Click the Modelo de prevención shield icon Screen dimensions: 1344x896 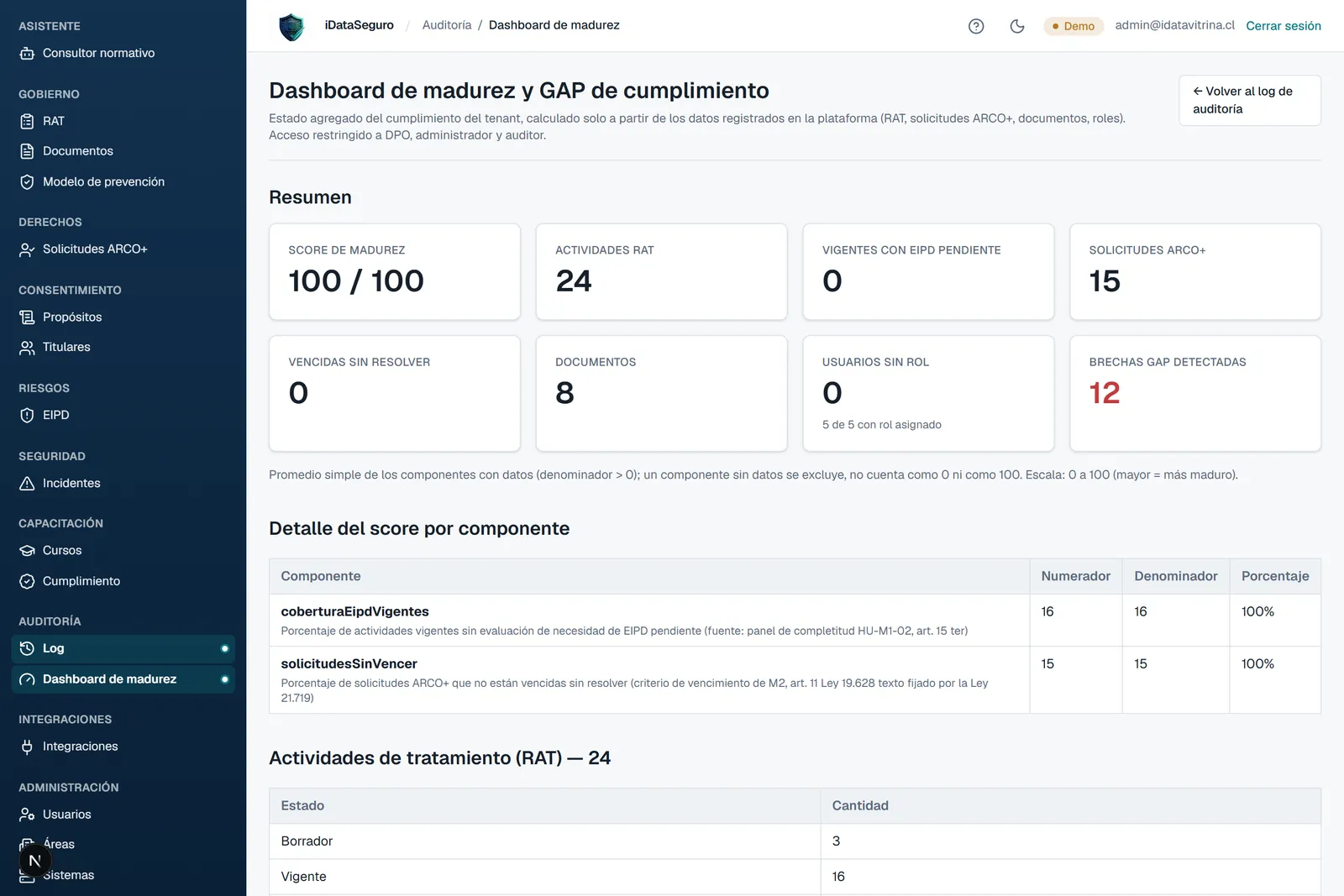pyautogui.click(x=27, y=182)
